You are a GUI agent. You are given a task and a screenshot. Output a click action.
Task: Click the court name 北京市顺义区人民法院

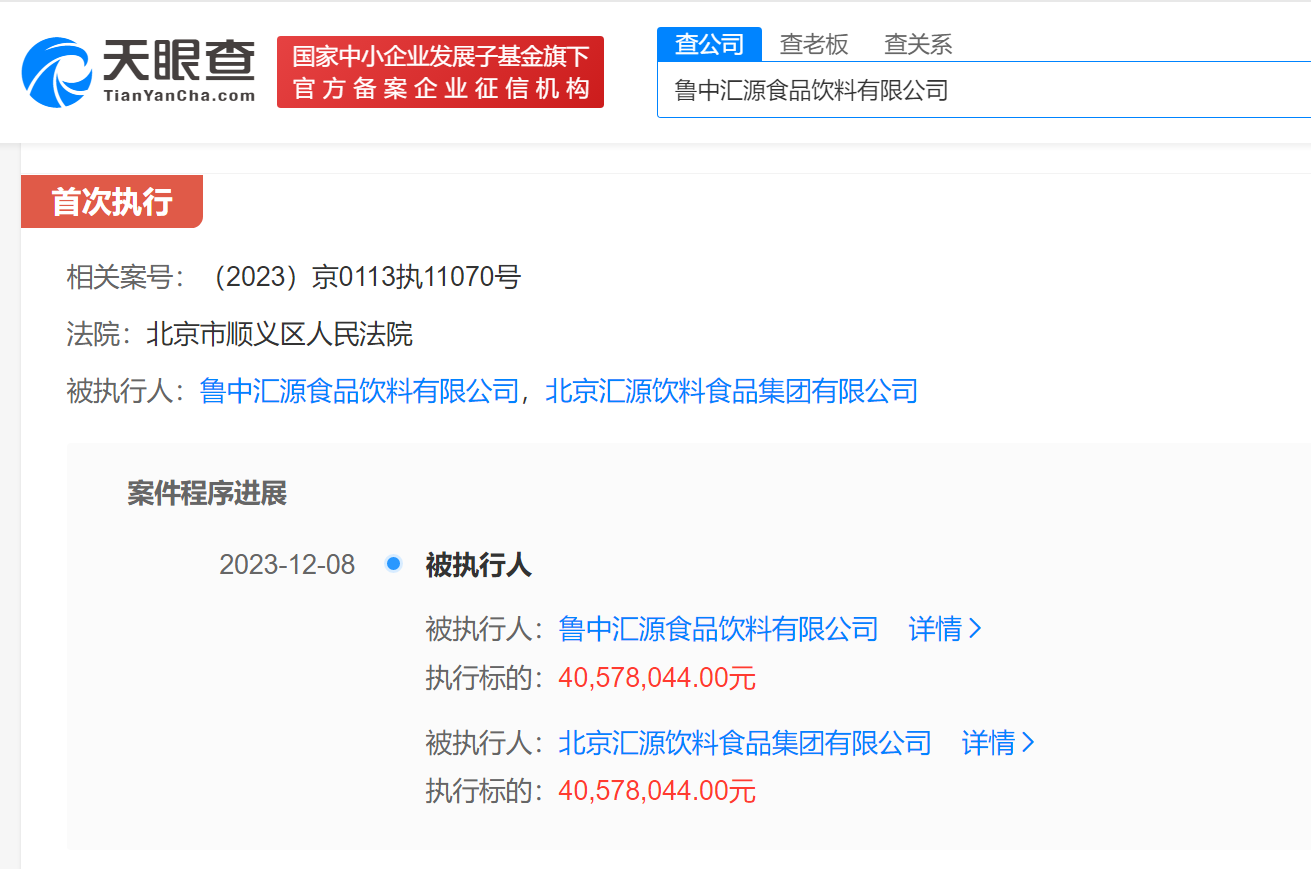tap(280, 334)
